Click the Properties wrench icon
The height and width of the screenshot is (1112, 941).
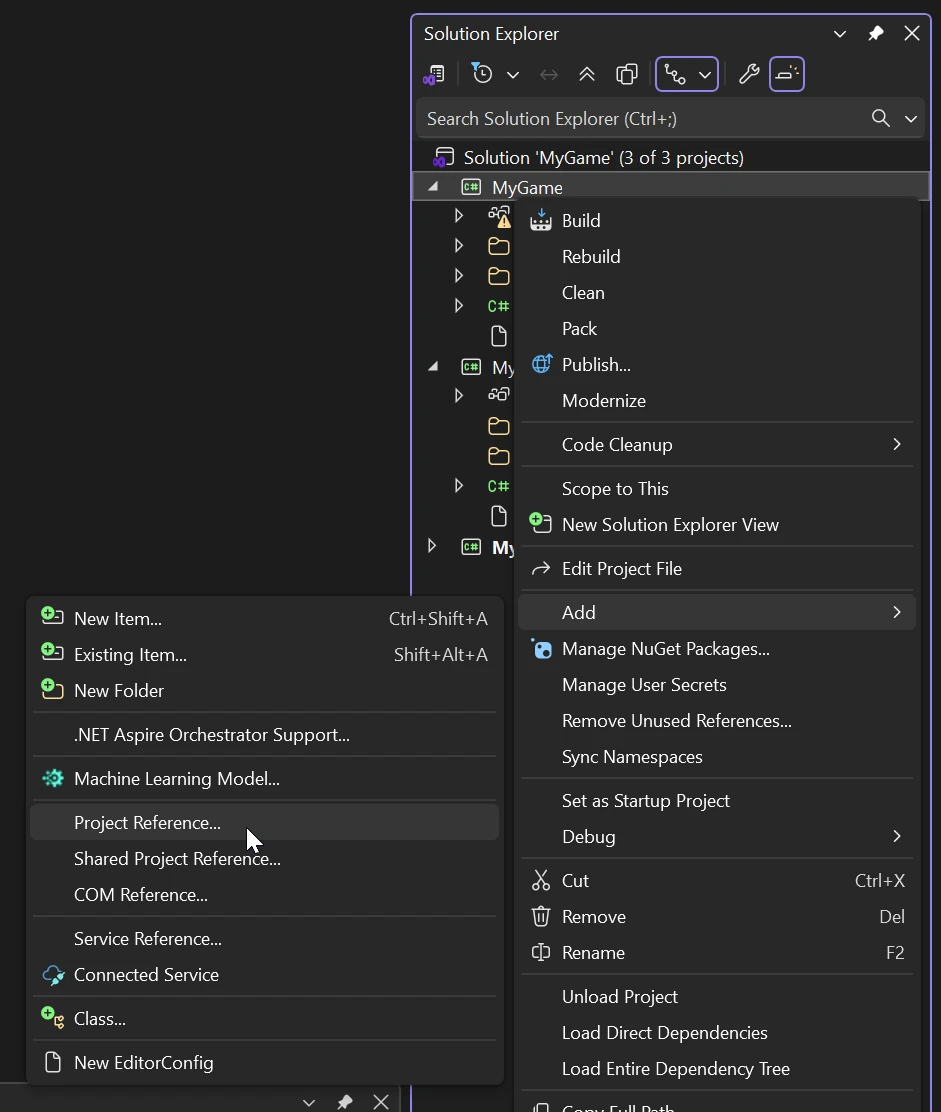tap(749, 74)
